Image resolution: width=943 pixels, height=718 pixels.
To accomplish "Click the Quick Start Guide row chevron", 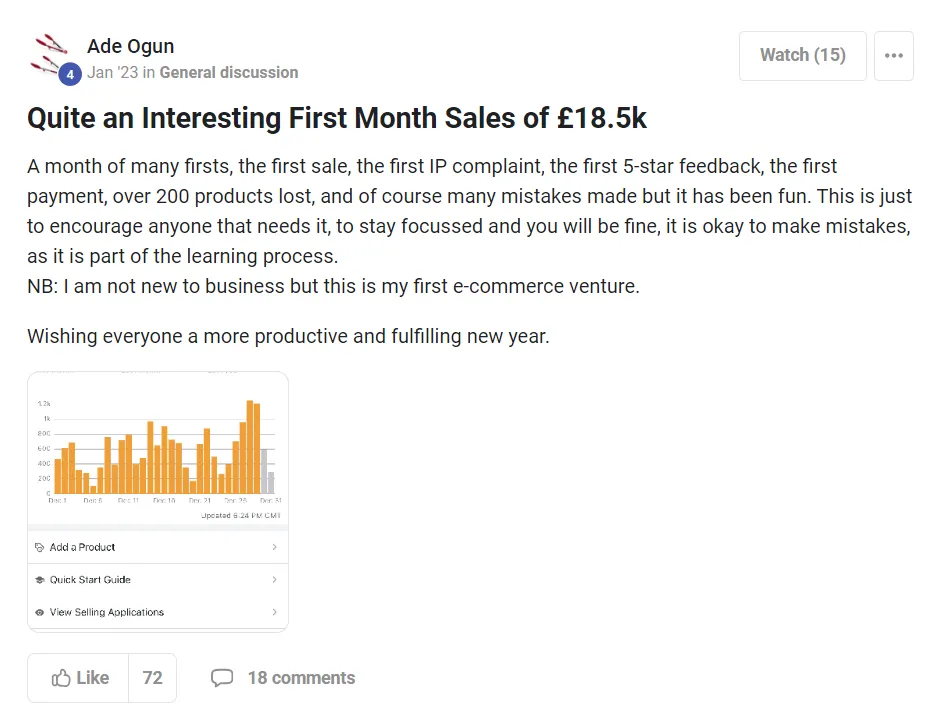I will pos(274,580).
